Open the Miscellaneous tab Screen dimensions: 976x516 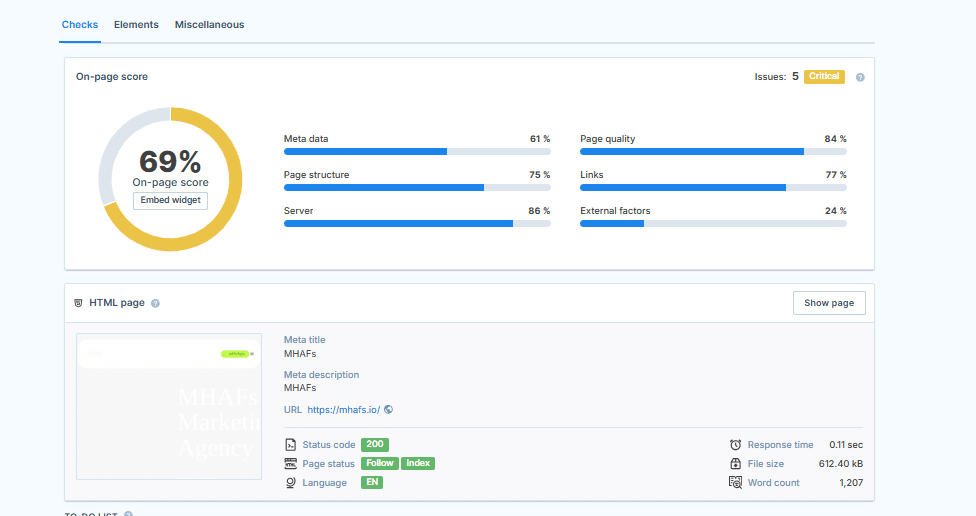click(209, 25)
